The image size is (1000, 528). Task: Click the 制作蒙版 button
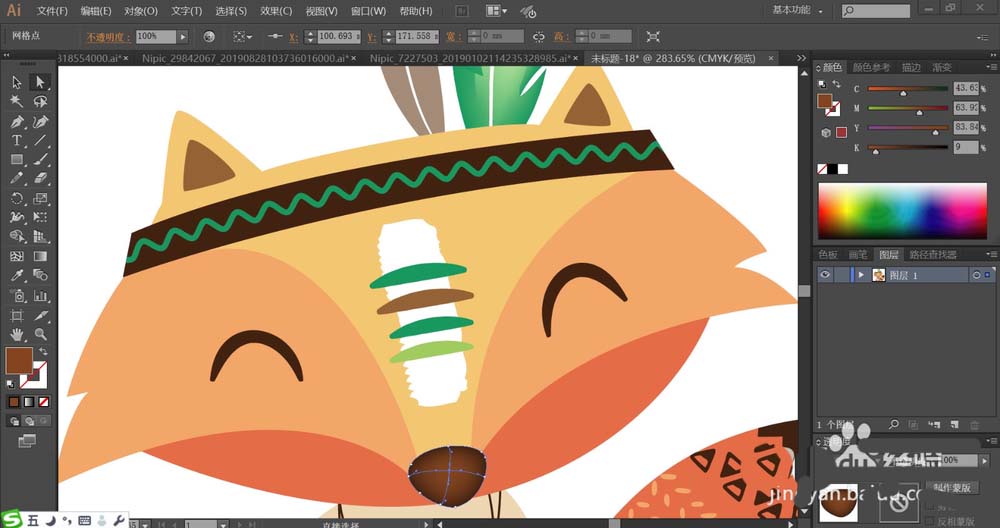pos(951,487)
